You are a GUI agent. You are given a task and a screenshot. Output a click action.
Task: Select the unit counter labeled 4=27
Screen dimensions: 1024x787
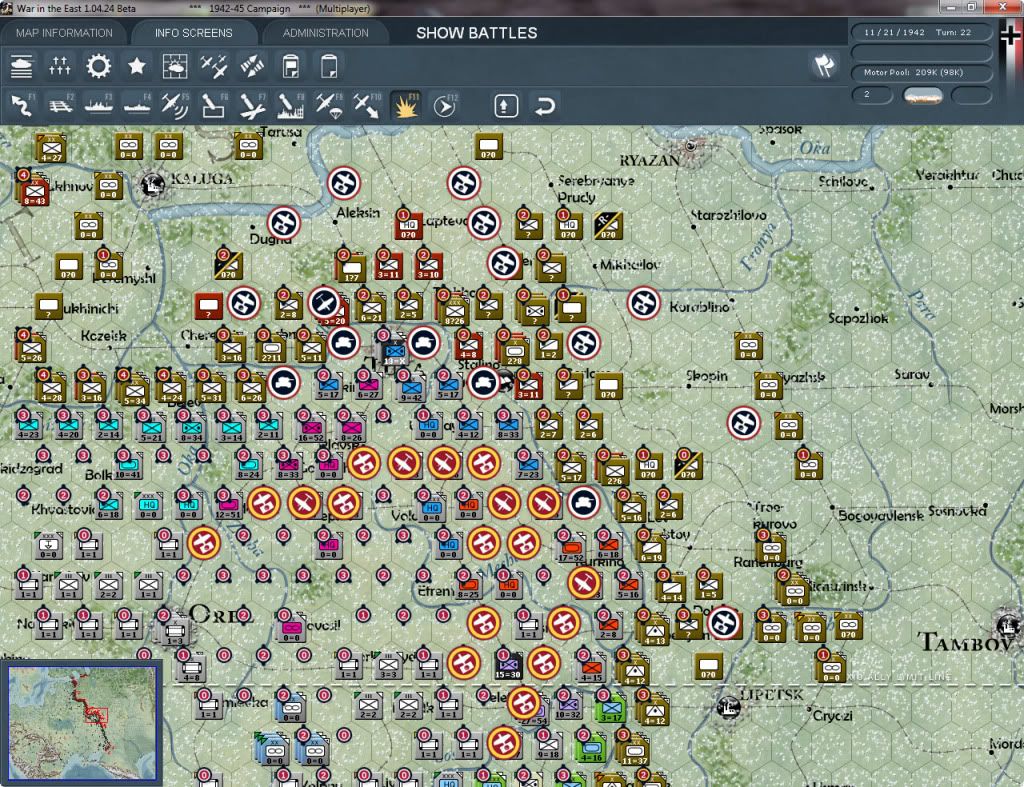click(51, 148)
